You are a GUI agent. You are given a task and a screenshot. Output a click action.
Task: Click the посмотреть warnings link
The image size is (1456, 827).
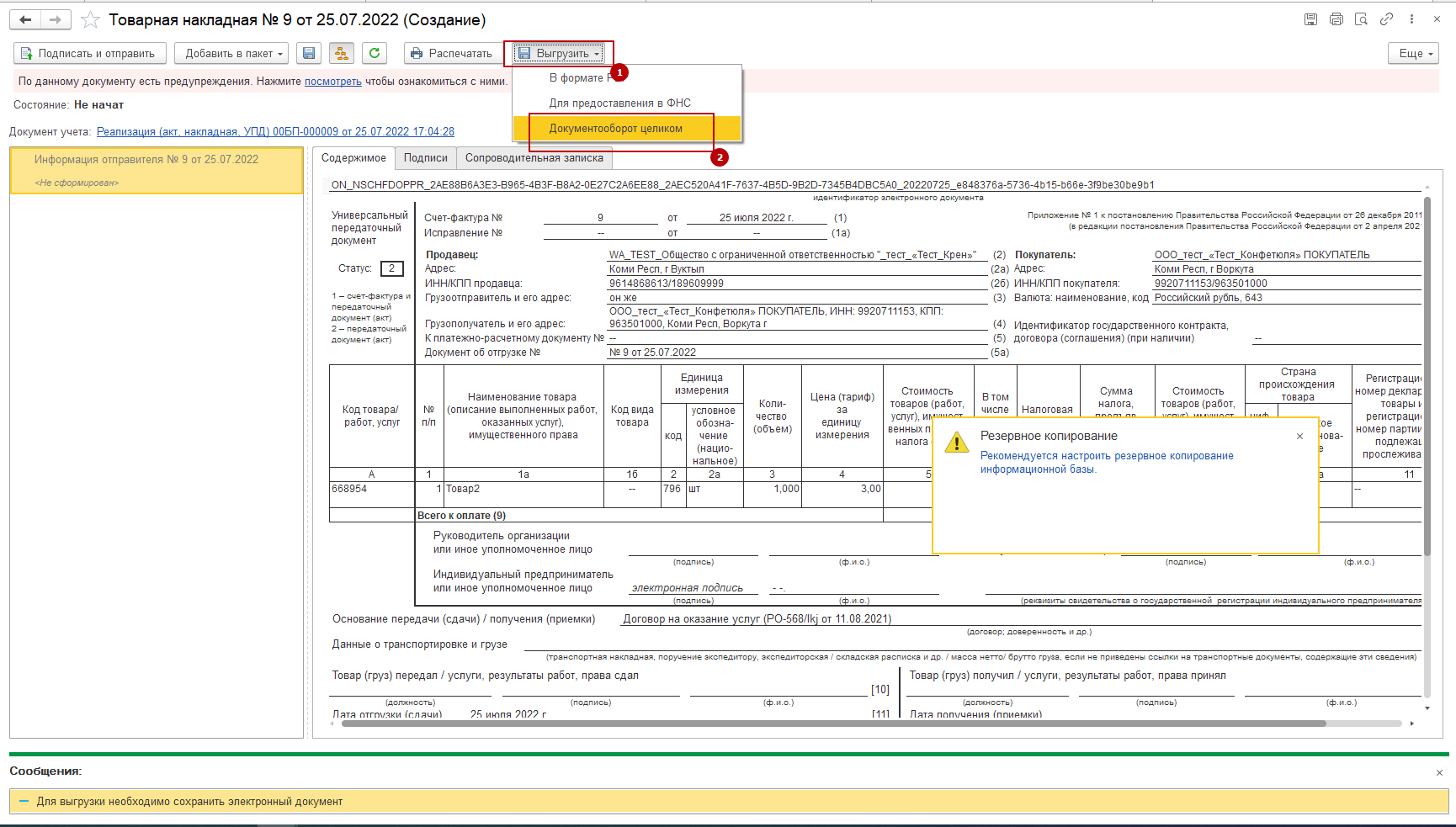(x=333, y=82)
